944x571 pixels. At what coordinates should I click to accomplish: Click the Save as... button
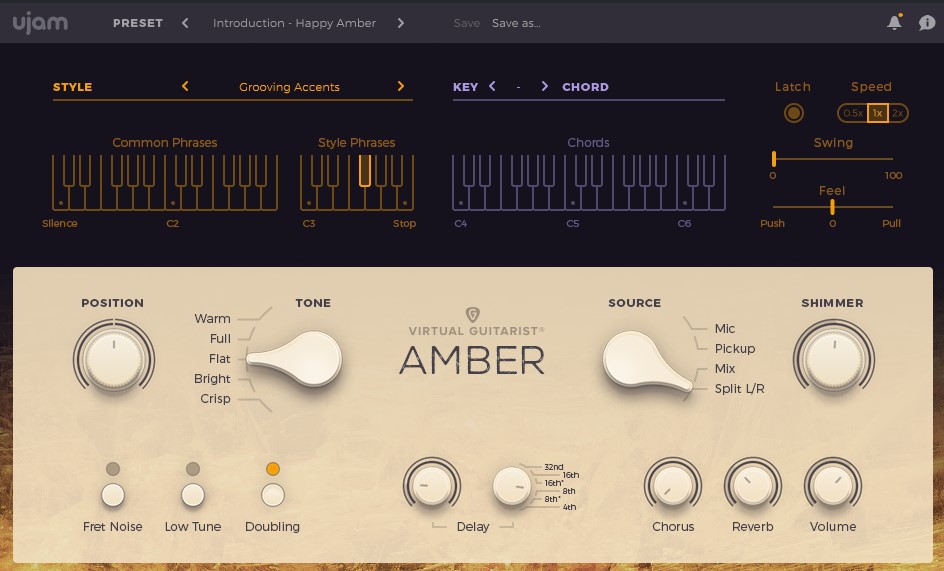click(516, 23)
